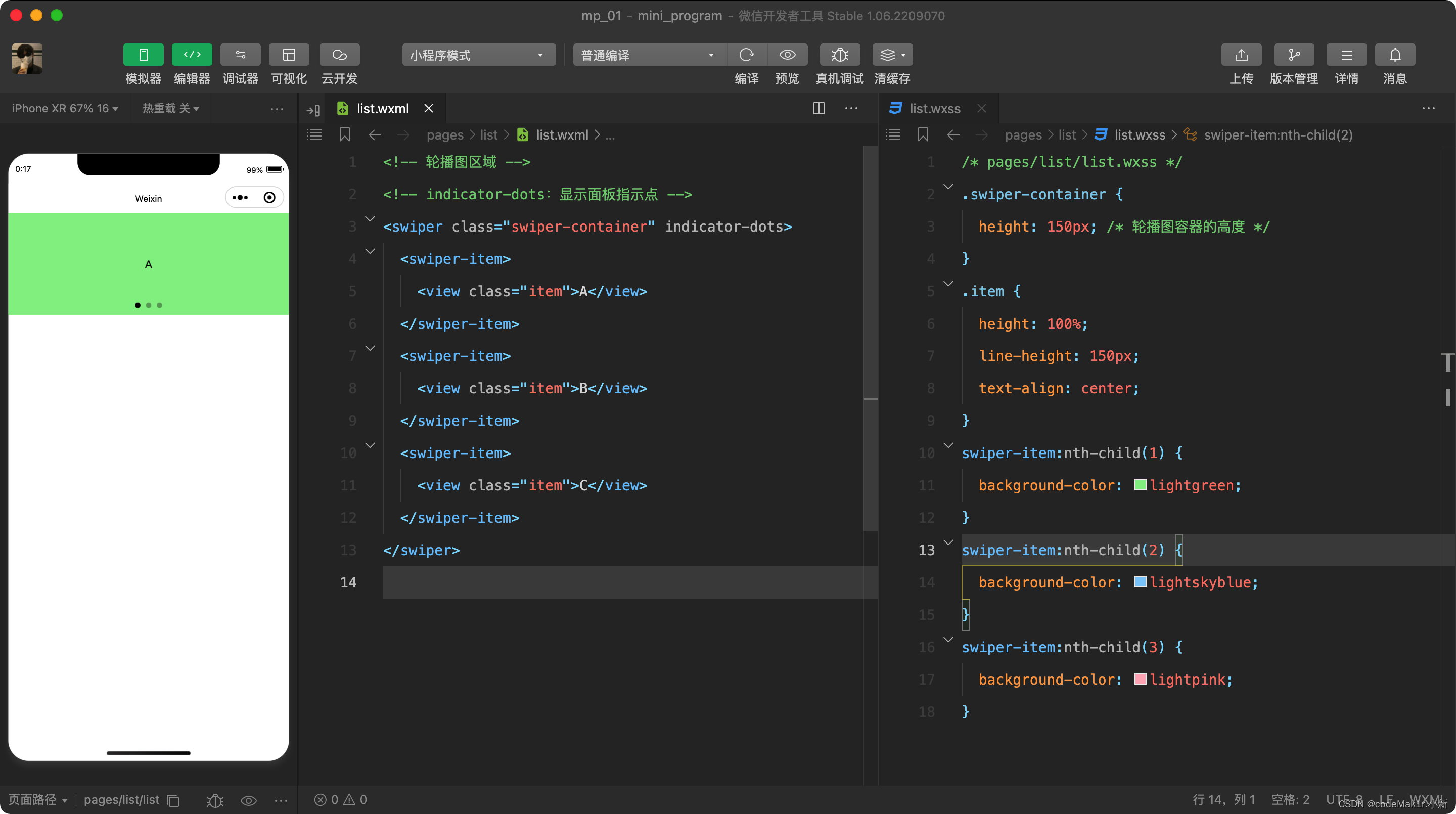
Task: Toggle the debugger (调试器) panel
Action: click(x=240, y=55)
